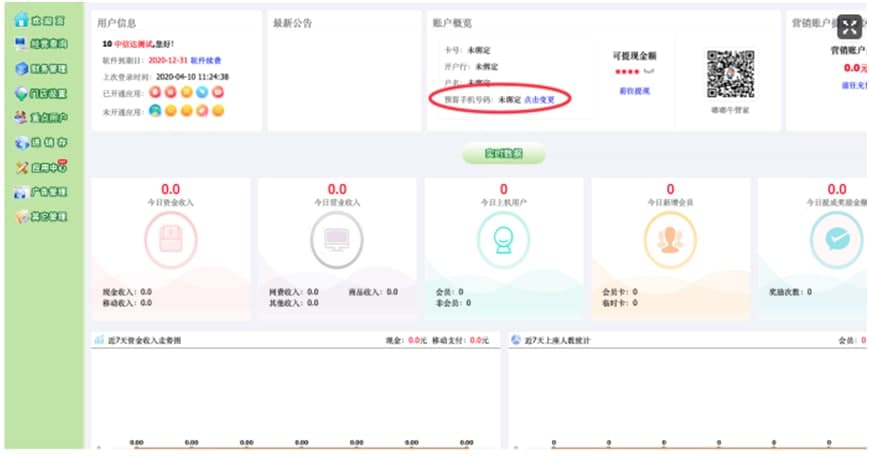Click the globe arrows icon beside 进销存
The height and width of the screenshot is (456, 869).
22,142
